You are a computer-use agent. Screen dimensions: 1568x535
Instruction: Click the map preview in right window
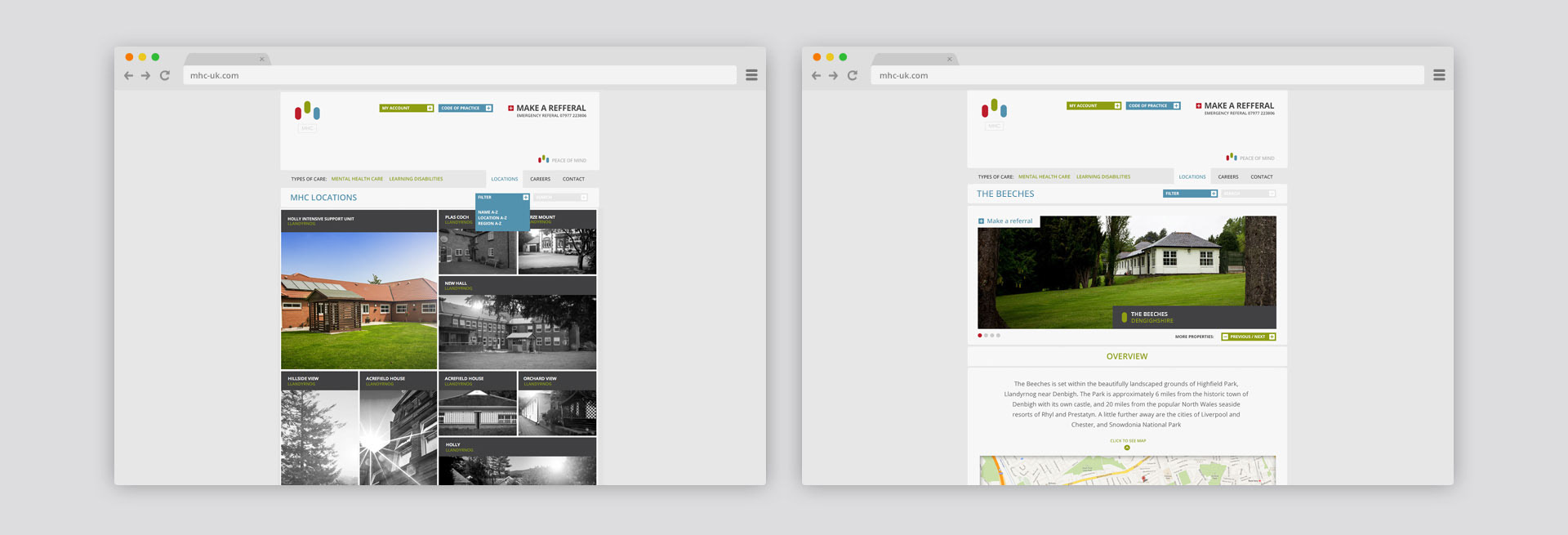tap(1127, 470)
